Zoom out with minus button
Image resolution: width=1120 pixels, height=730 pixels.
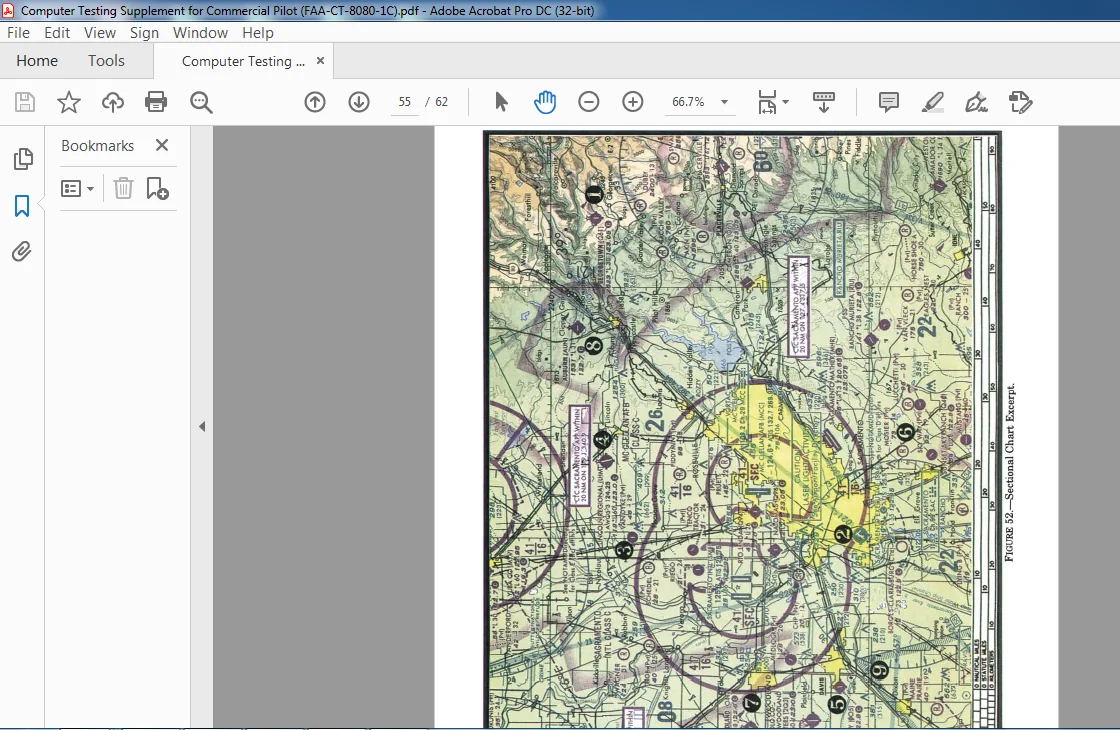coord(589,102)
